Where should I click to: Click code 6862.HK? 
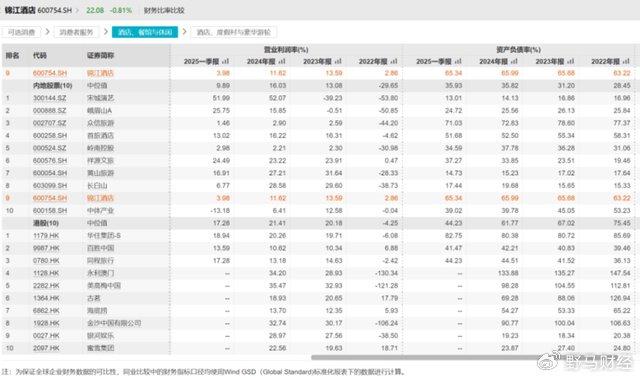46,311
